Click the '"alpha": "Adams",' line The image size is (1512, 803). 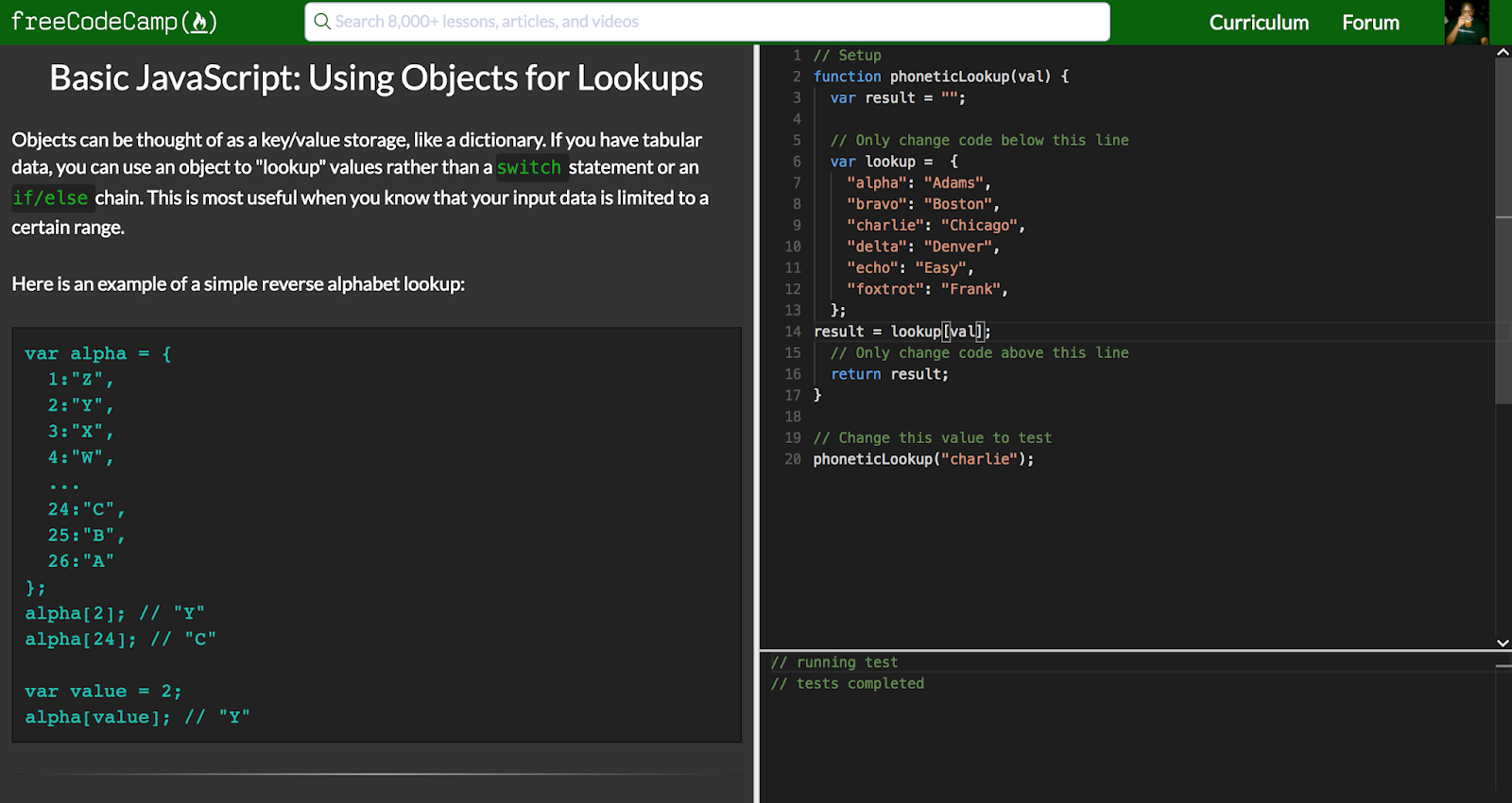coord(919,182)
